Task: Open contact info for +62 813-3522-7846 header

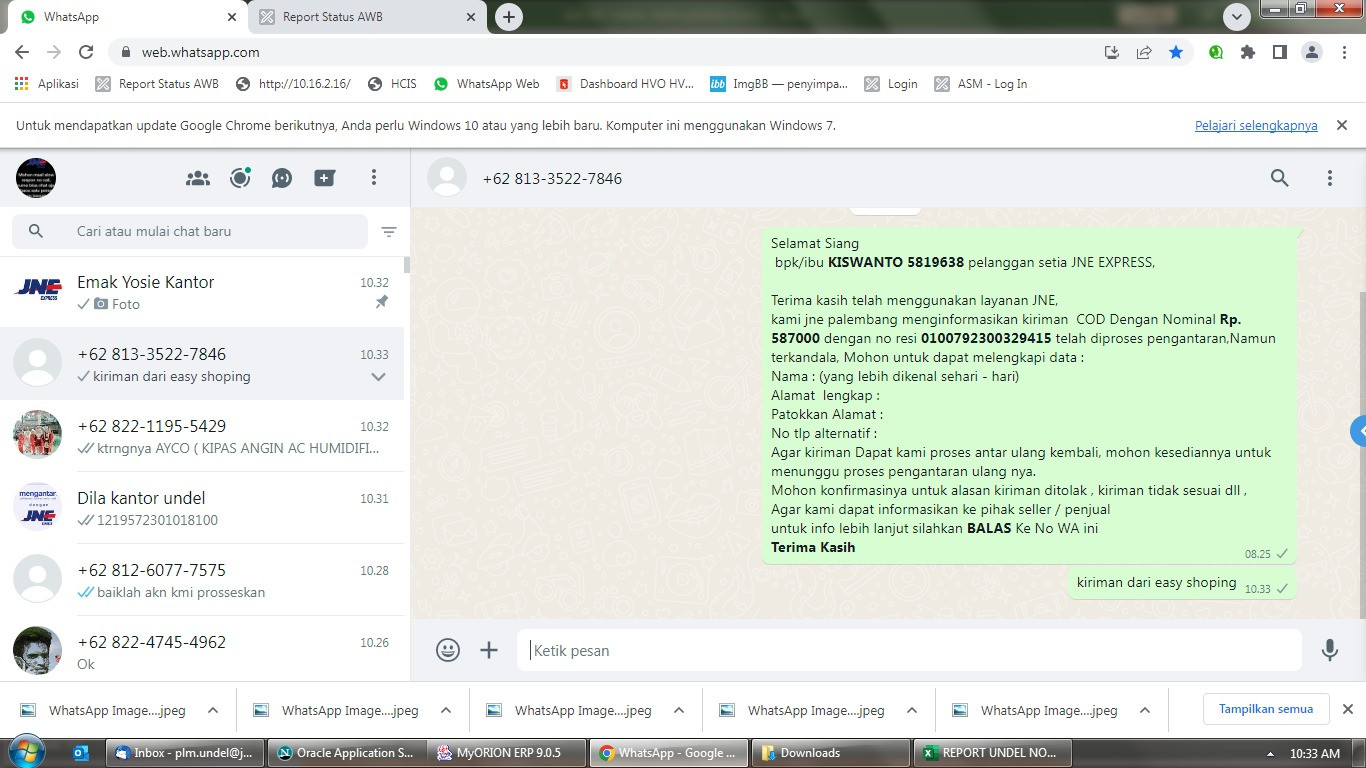Action: [x=552, y=178]
